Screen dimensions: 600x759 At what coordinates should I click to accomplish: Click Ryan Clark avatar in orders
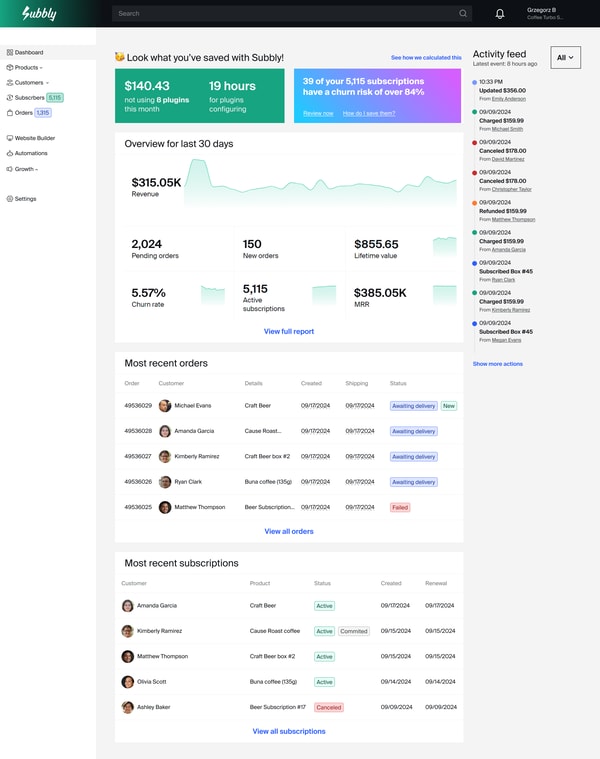(165, 482)
